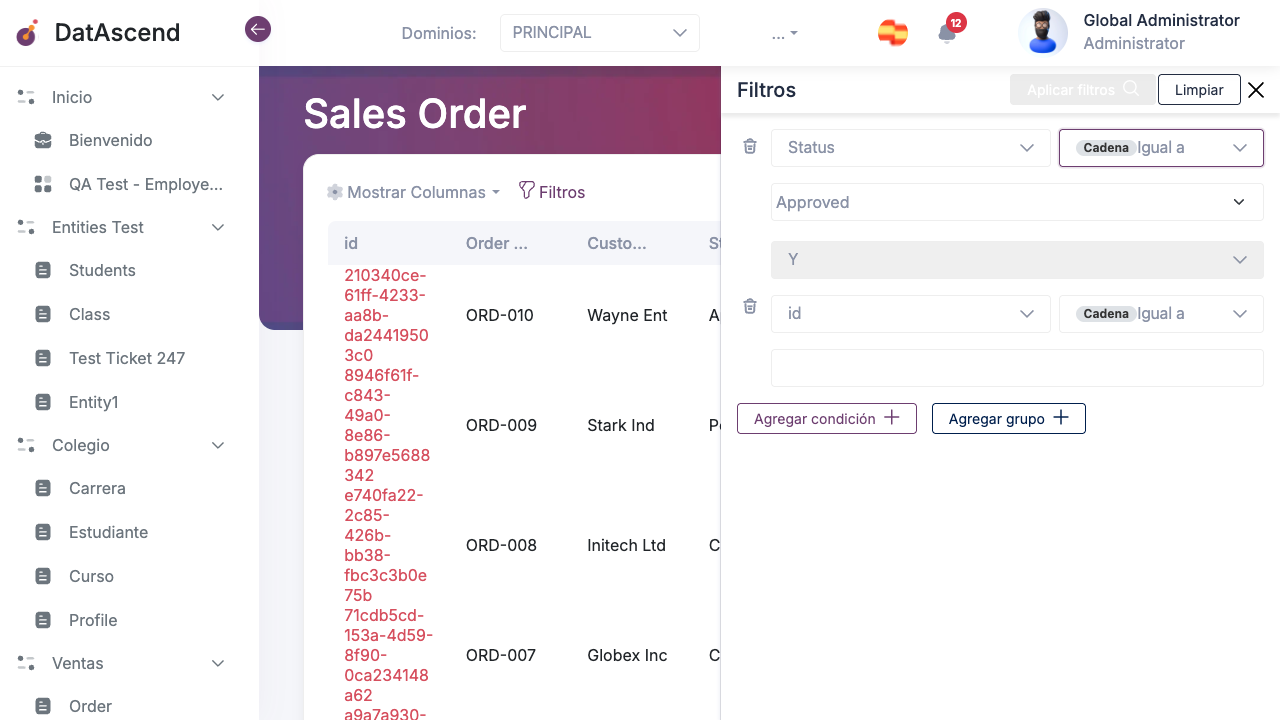Screen dimensions: 1280x720
Task: Open order id link starting e740fa22
Action: pyautogui.click(x=386, y=545)
